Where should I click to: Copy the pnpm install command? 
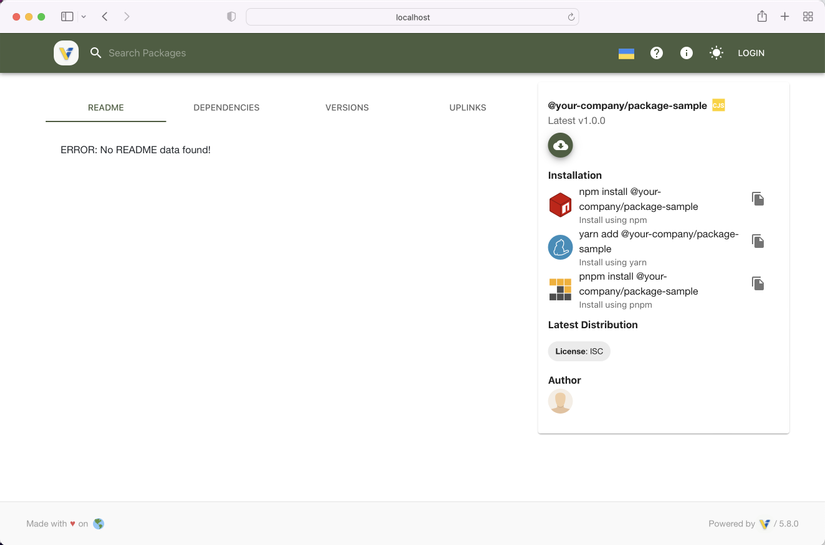point(758,284)
